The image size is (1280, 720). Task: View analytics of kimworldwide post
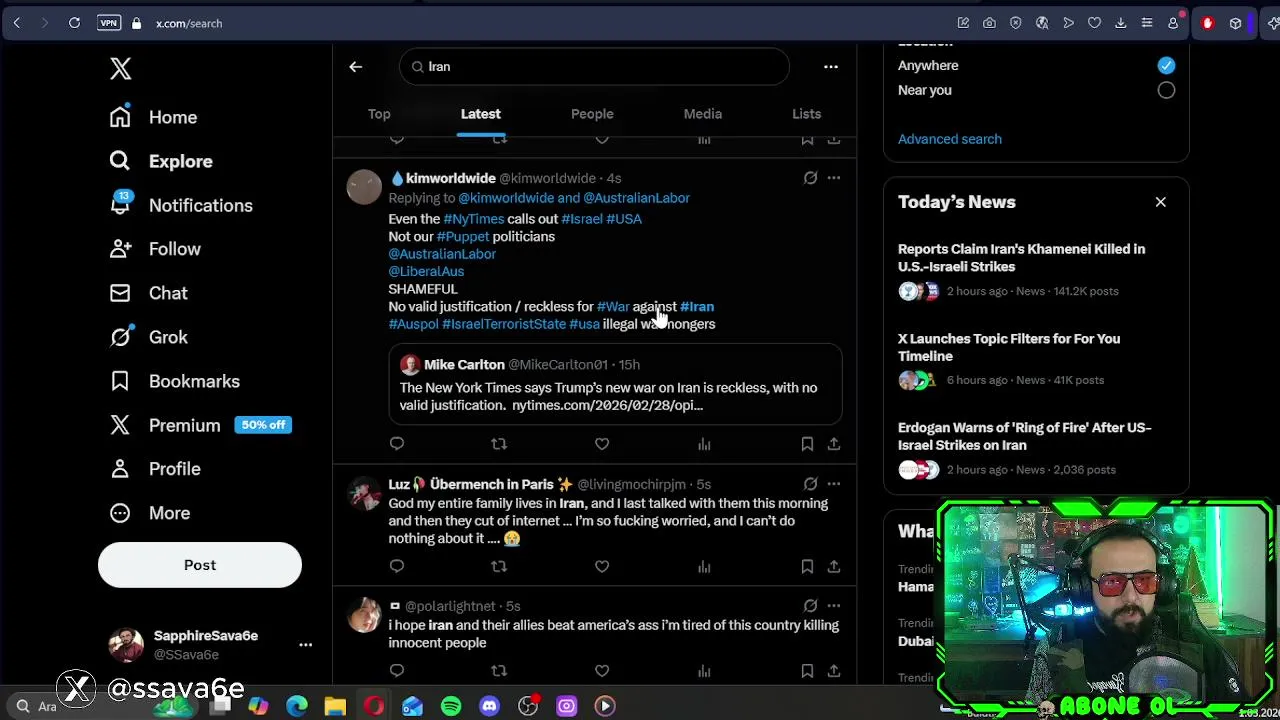tap(704, 443)
